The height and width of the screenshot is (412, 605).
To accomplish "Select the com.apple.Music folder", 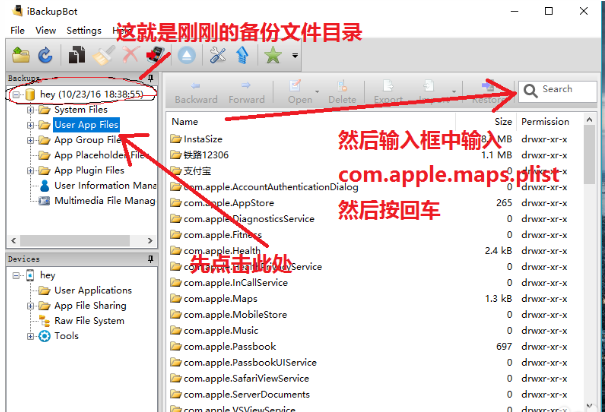I will 221,331.
